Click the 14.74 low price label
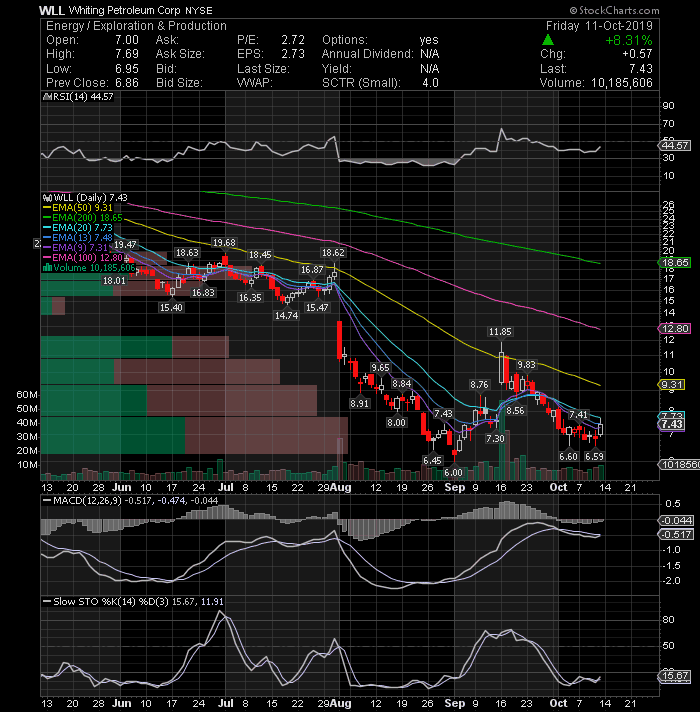The width and height of the screenshot is (700, 712). click(286, 315)
